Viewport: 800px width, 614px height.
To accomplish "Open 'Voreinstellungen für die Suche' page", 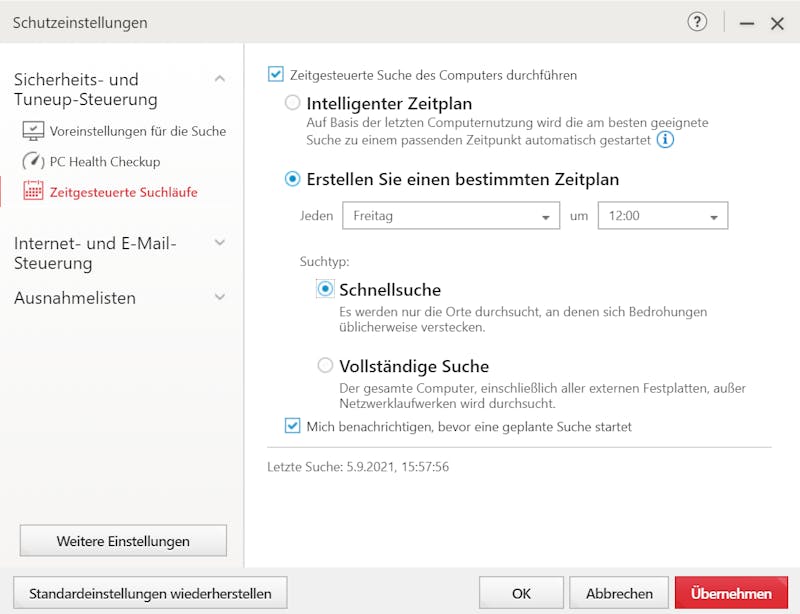I will tap(138, 131).
